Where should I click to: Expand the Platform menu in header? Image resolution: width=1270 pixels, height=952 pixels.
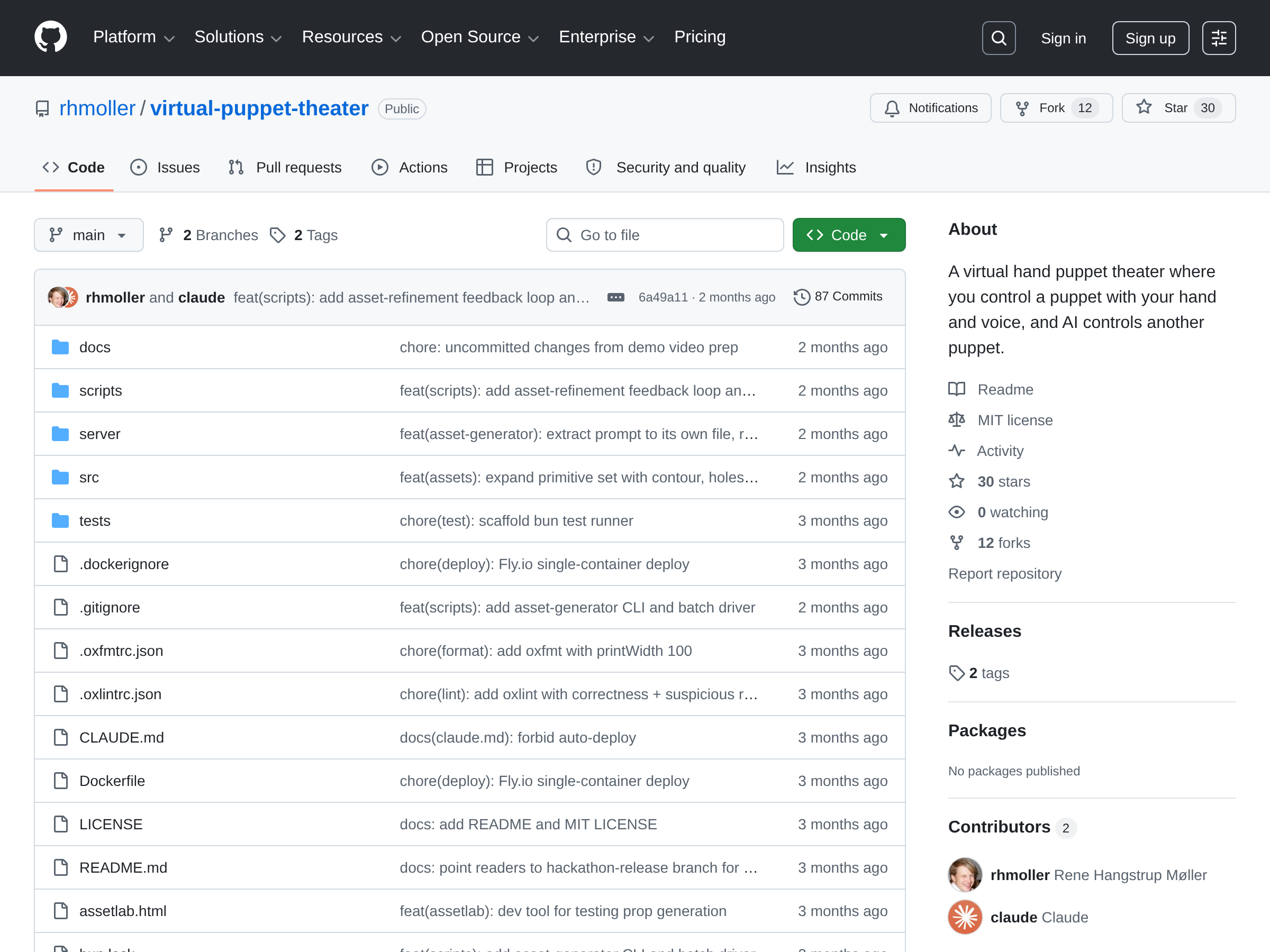point(134,38)
